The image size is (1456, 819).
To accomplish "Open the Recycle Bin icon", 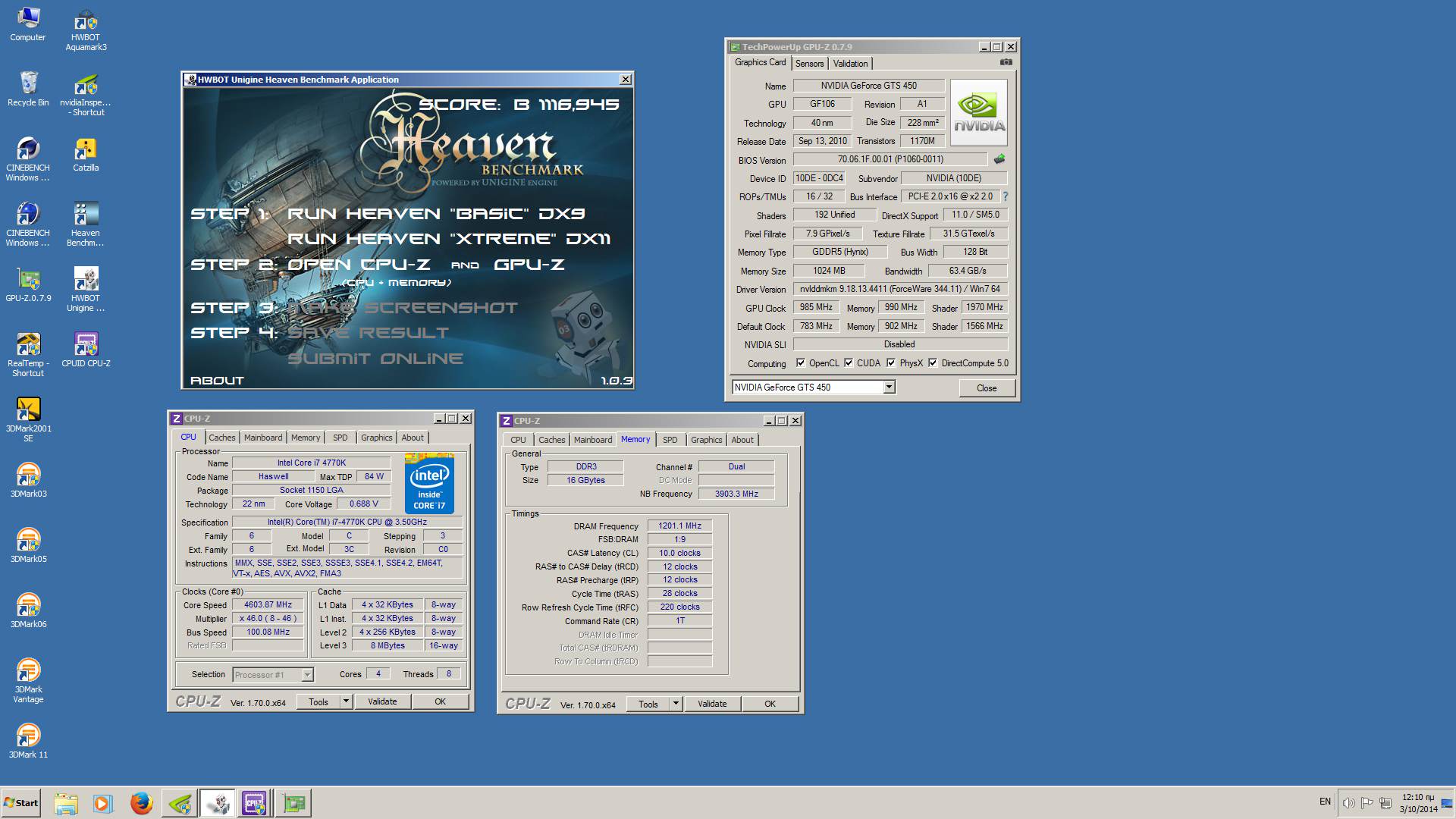I will [x=28, y=89].
